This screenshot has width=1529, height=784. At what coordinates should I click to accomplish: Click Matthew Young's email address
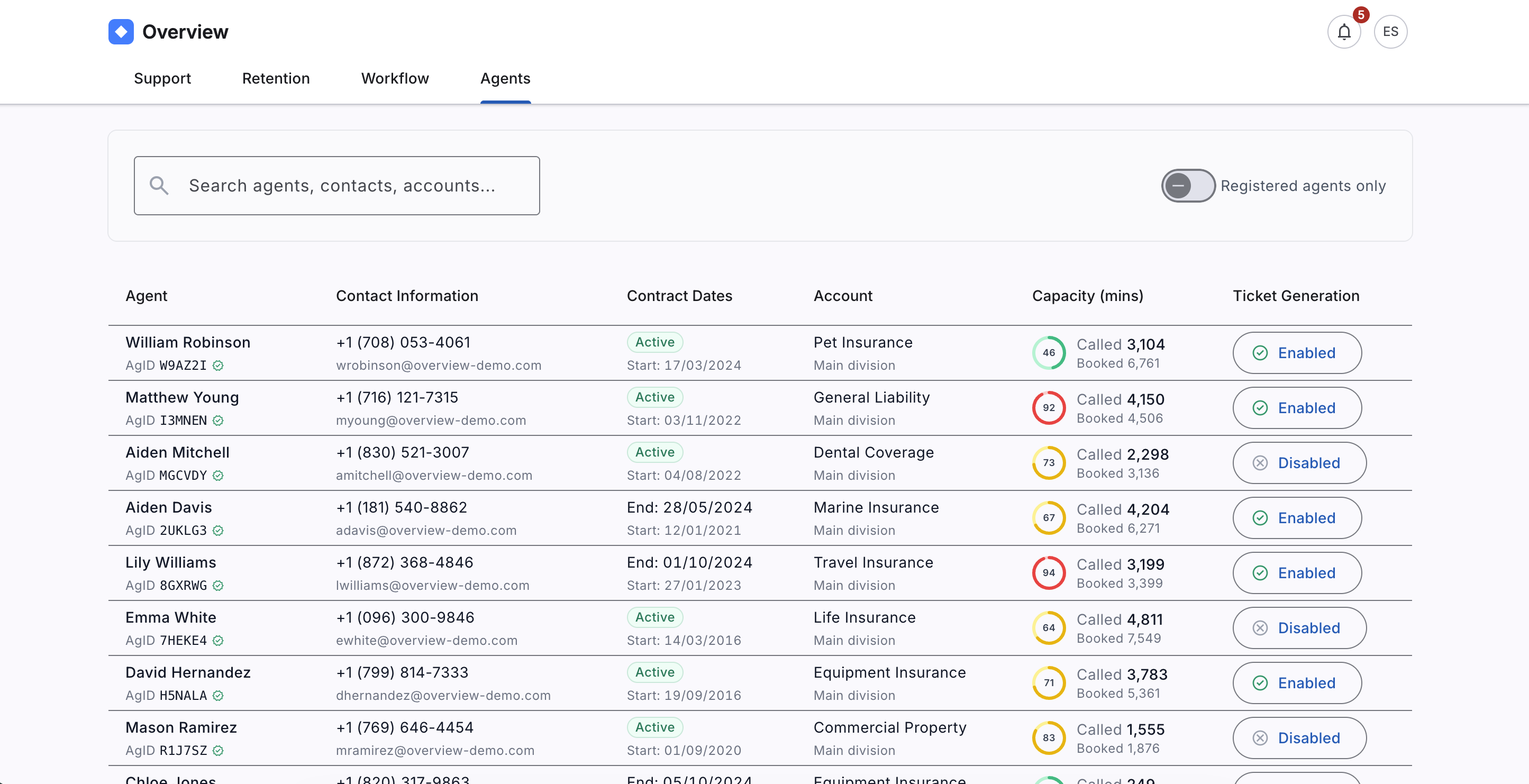point(431,421)
